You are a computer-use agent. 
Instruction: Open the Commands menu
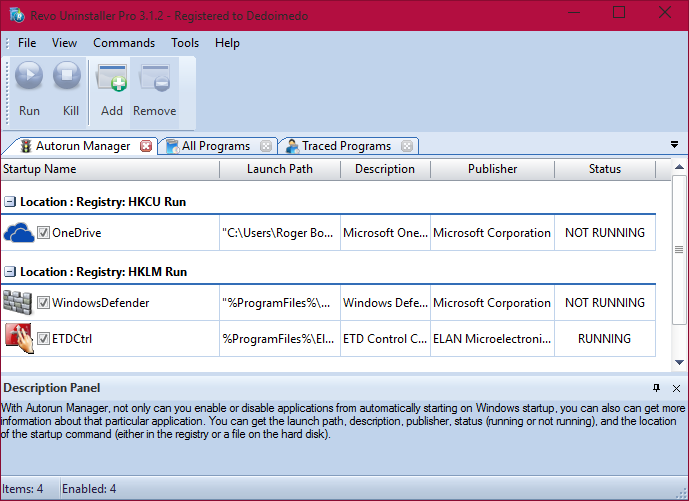pyautogui.click(x=124, y=43)
